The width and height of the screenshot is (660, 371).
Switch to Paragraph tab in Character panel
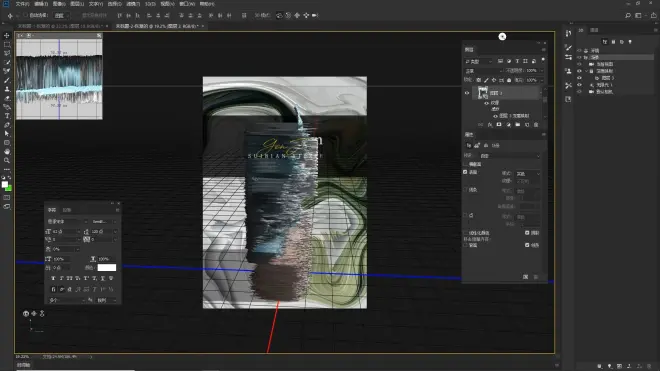click(x=67, y=210)
